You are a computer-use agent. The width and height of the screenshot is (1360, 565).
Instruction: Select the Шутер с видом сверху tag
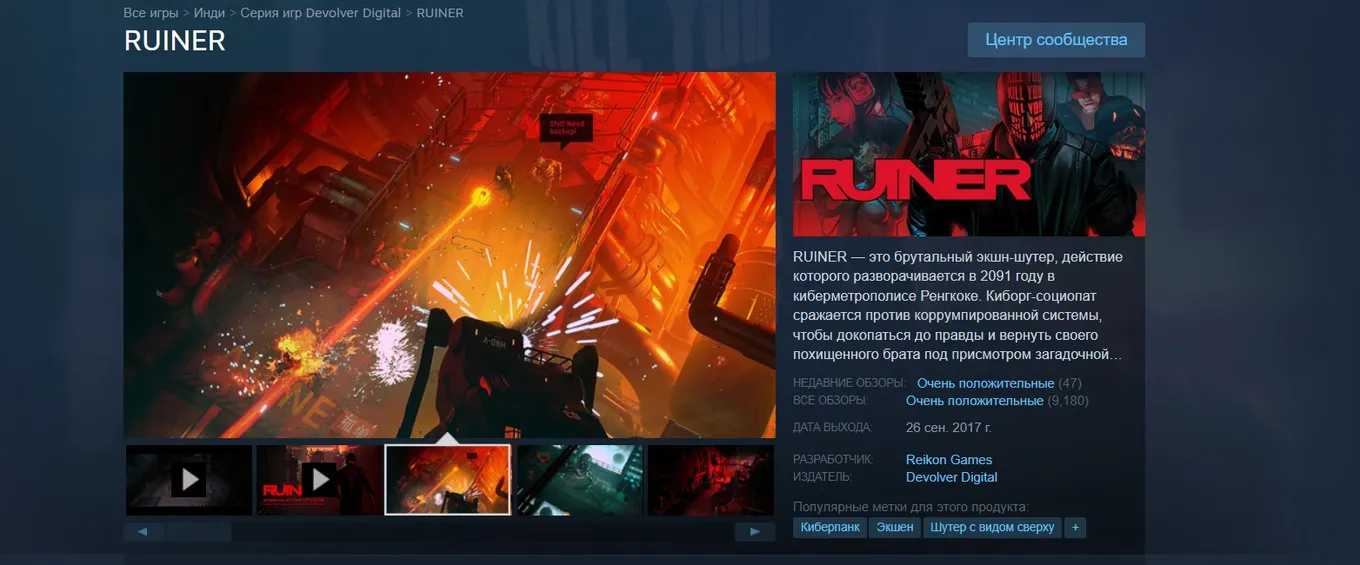click(x=992, y=527)
